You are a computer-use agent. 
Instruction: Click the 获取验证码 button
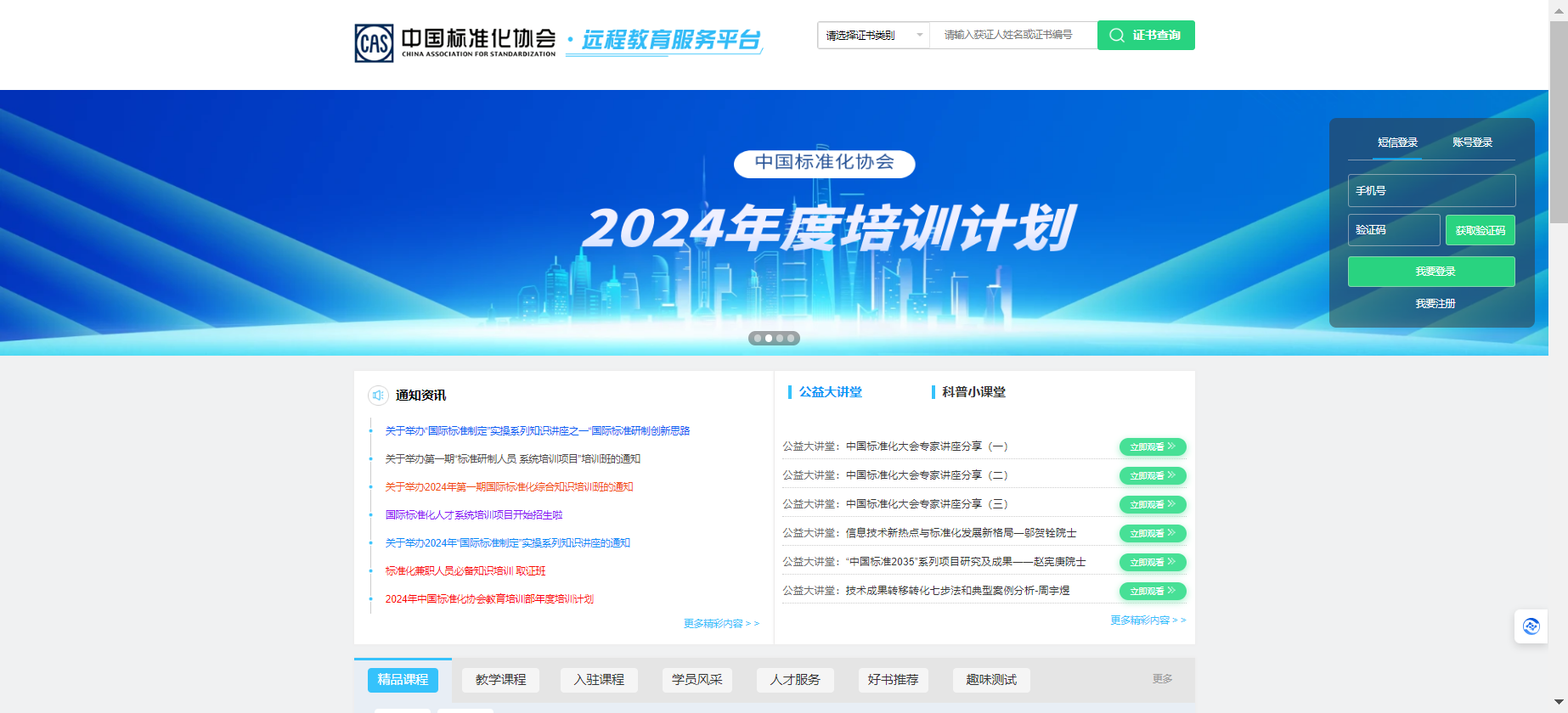pyautogui.click(x=1480, y=230)
